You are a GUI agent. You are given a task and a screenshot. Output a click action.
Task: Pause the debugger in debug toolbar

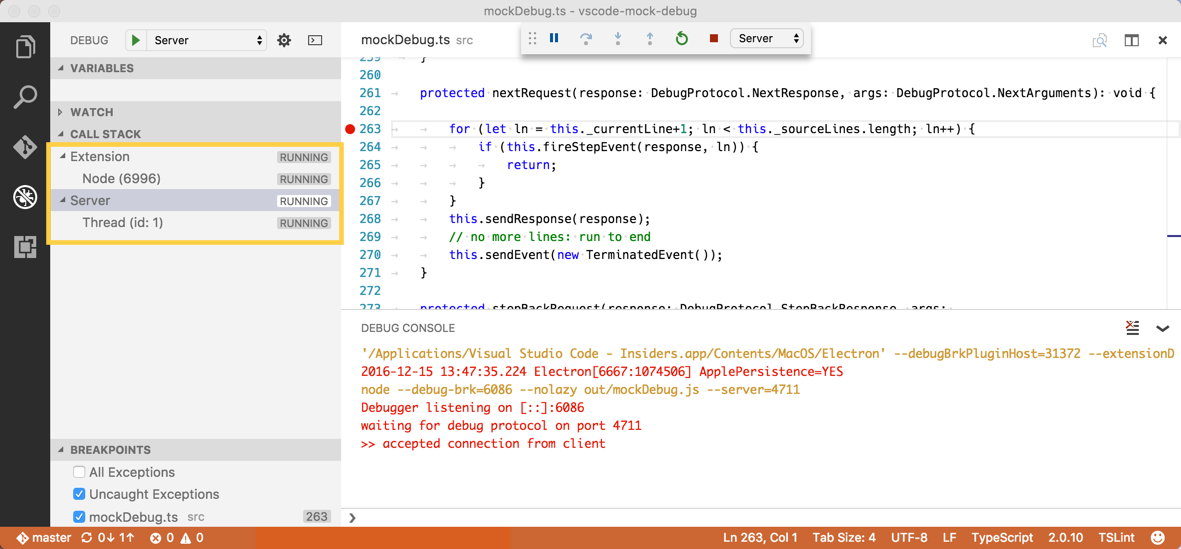tap(554, 39)
